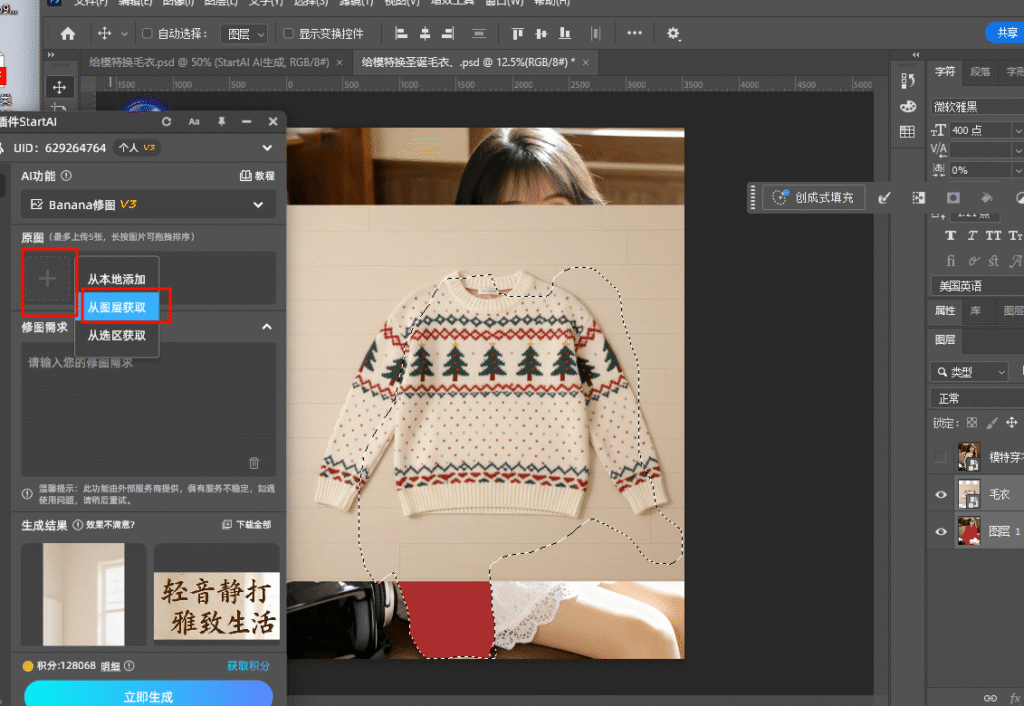Click the refresh icon in StartAI panel
Screen dimensions: 1024x706
tap(167, 121)
